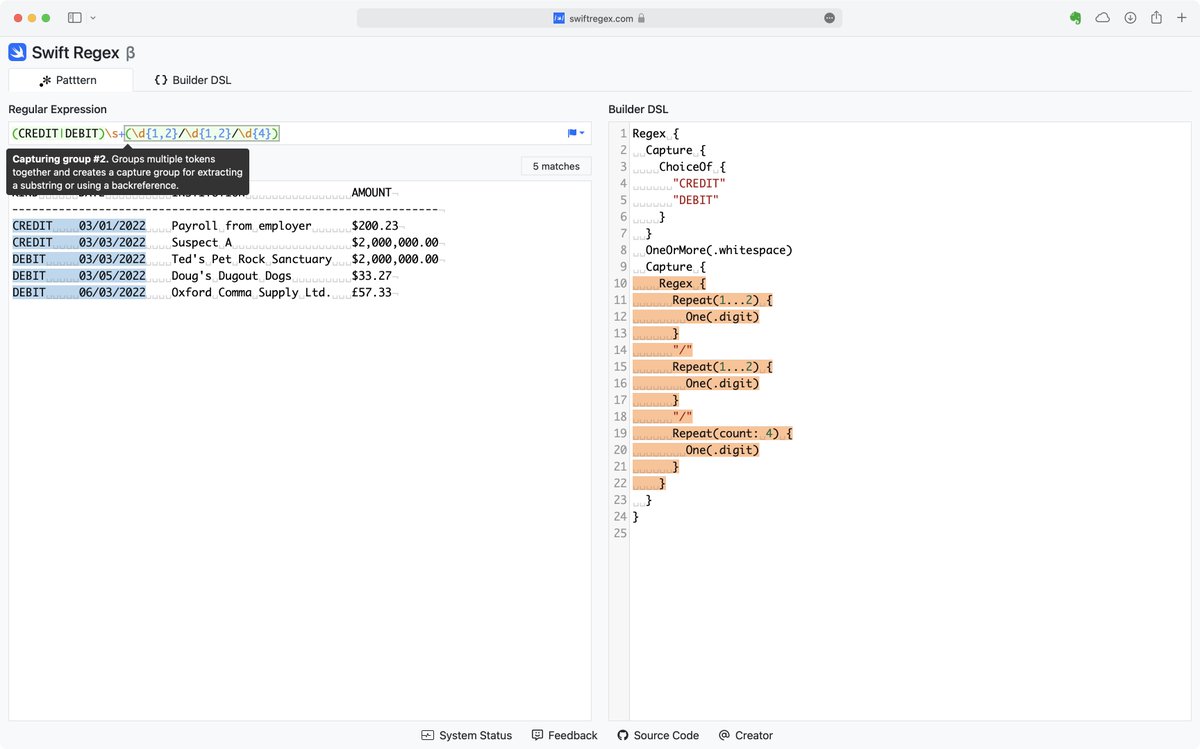This screenshot has height=749, width=1200.
Task: Open regex options via the blue flag icon
Action: coord(570,133)
